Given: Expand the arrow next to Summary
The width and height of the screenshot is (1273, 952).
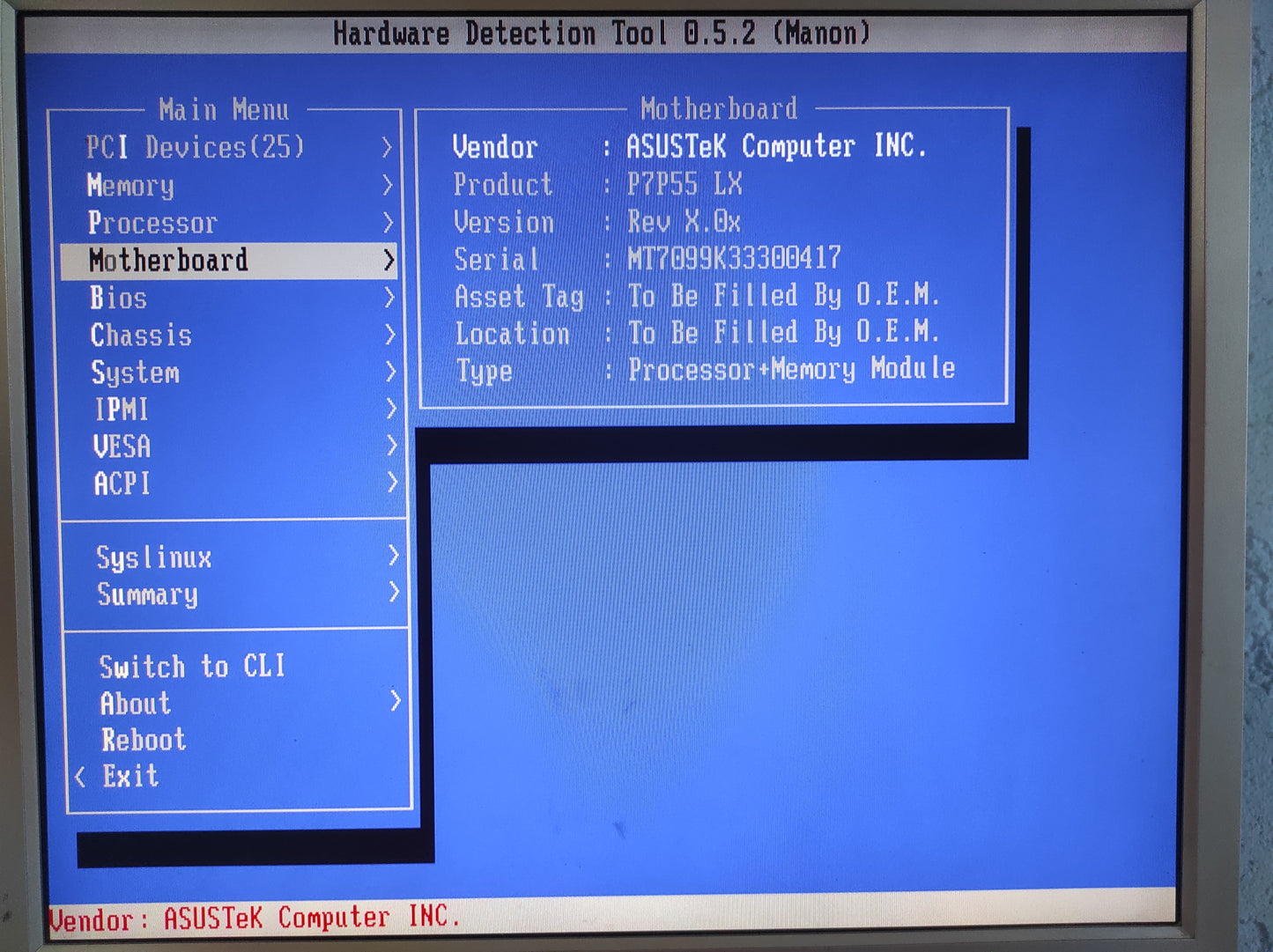Looking at the screenshot, I should (x=393, y=593).
